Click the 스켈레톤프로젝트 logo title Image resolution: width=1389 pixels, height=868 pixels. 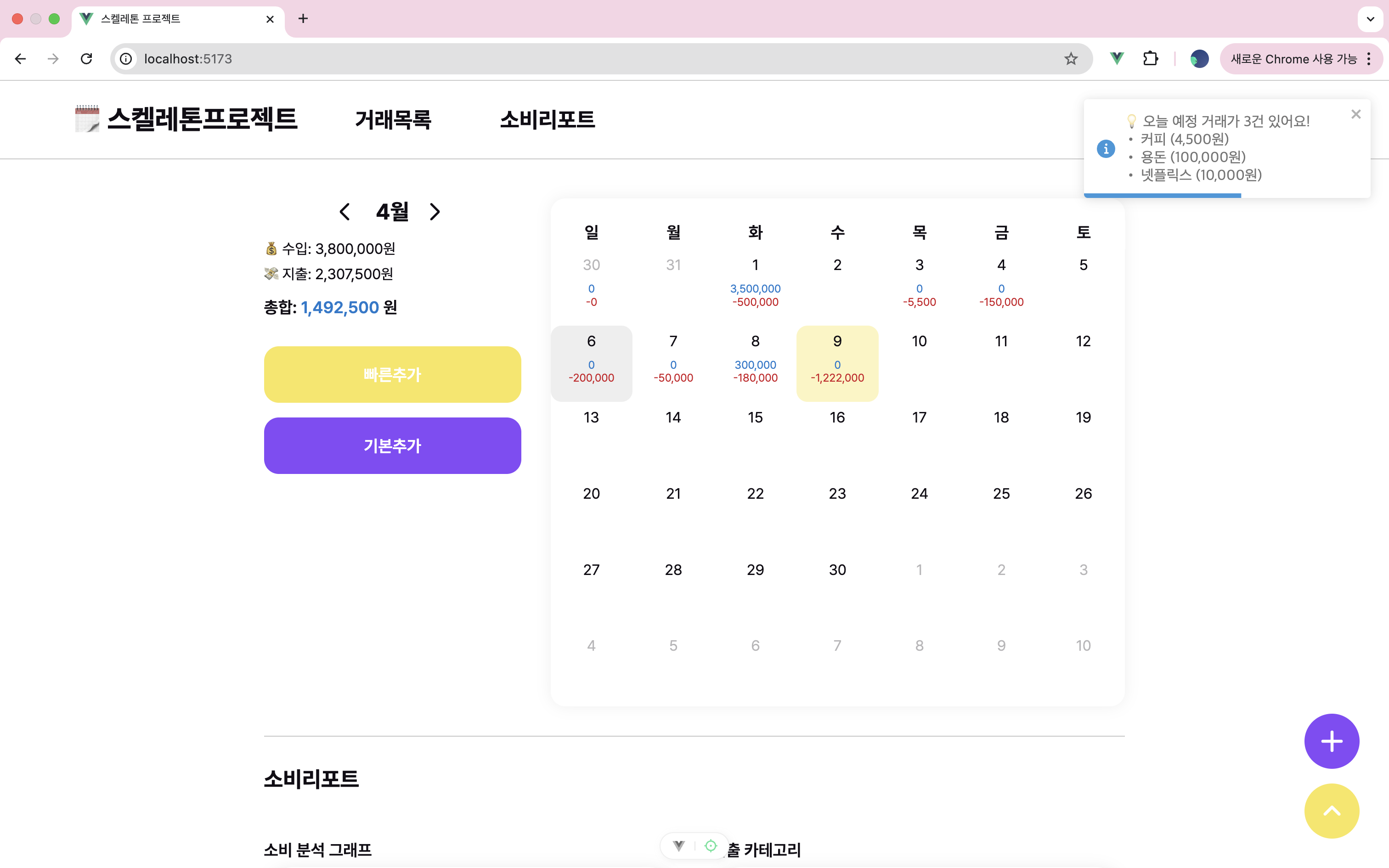tap(202, 119)
